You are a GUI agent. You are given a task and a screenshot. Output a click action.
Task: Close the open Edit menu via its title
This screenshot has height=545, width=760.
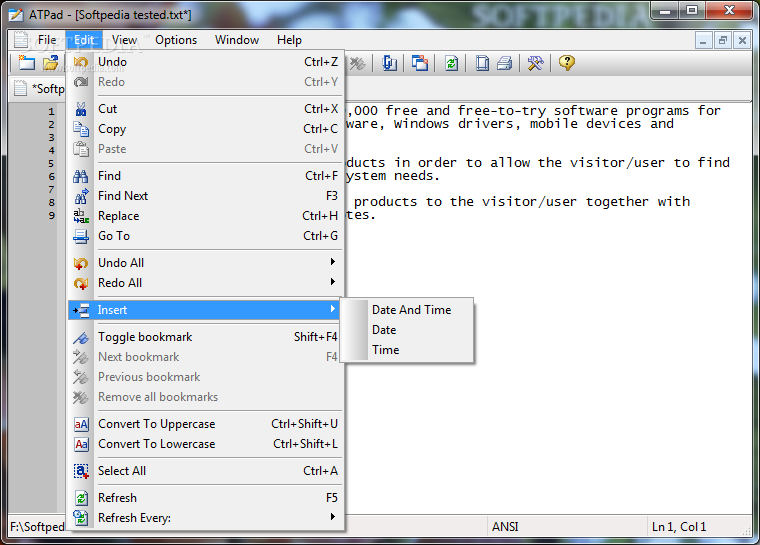pyautogui.click(x=84, y=40)
